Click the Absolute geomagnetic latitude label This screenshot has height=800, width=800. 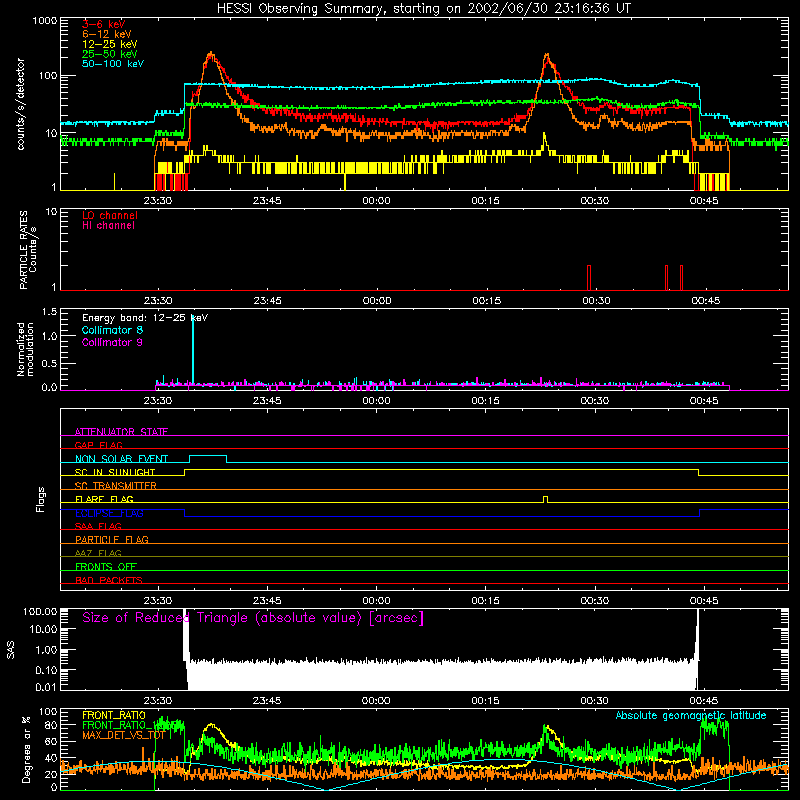pyautogui.click(x=691, y=715)
